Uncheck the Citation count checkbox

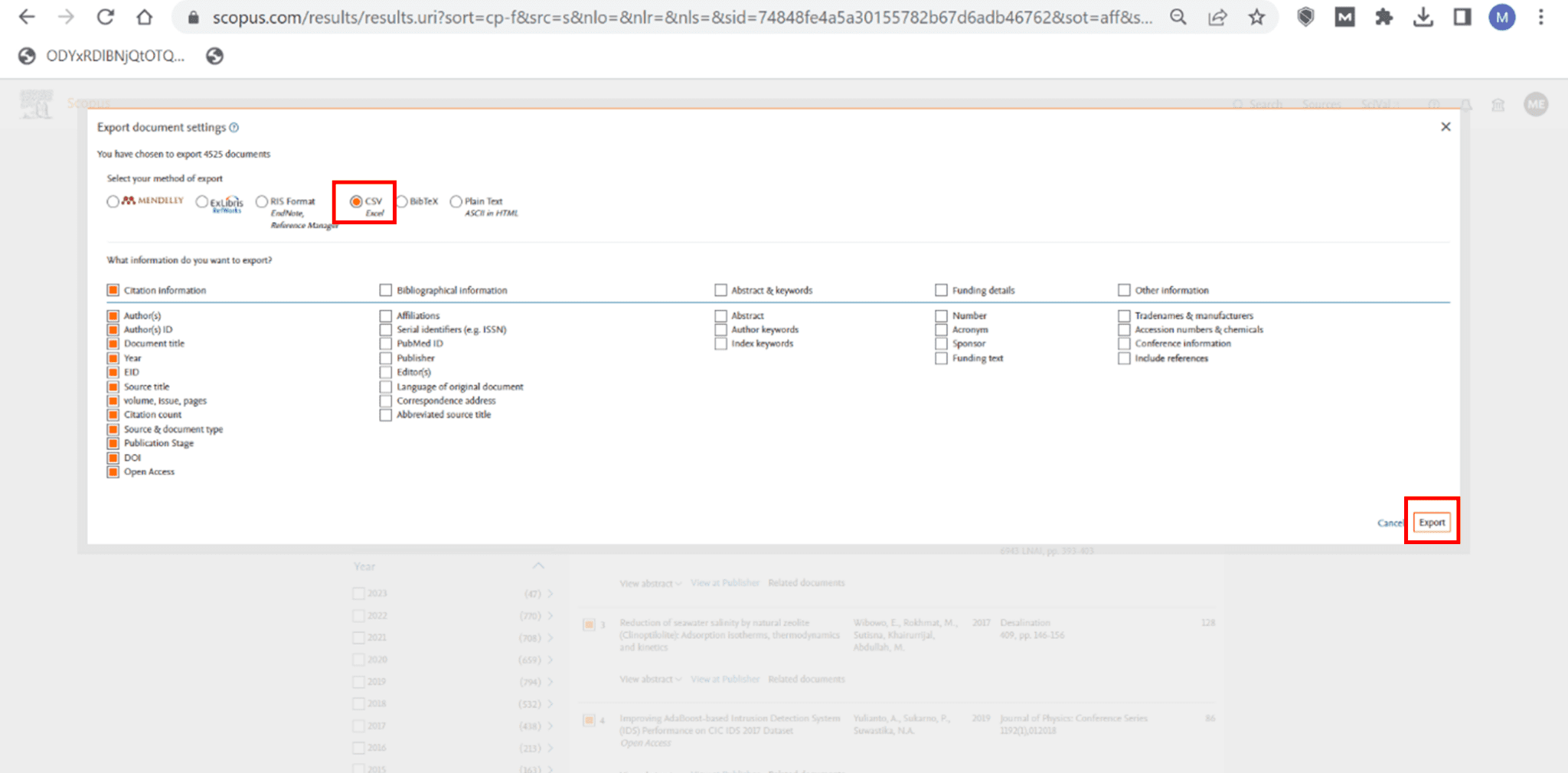(113, 415)
